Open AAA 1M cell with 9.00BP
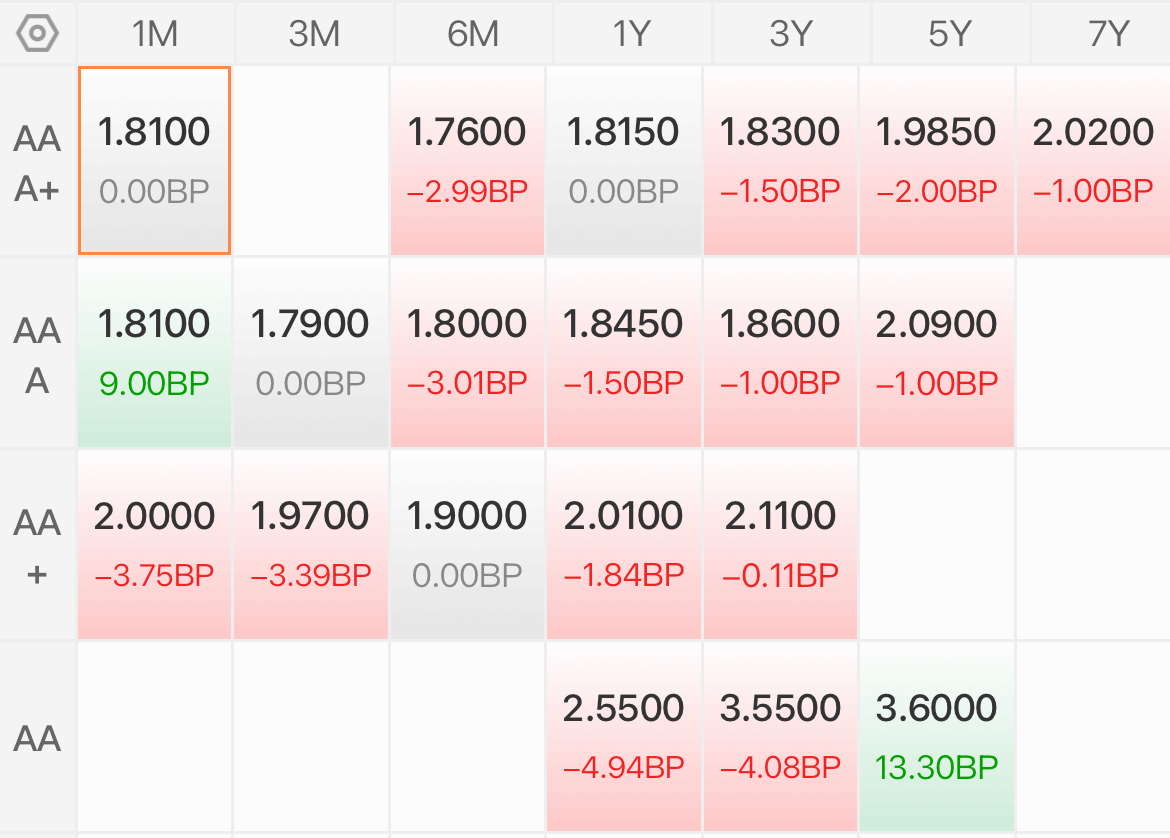This screenshot has height=838, width=1170. click(154, 352)
